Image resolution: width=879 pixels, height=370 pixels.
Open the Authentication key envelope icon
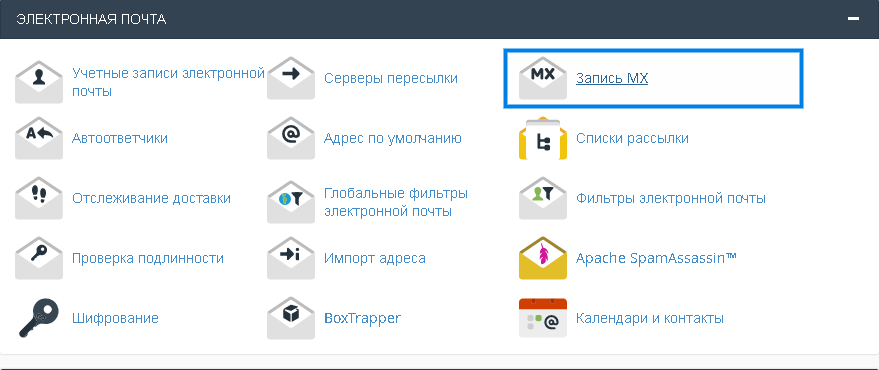(x=39, y=258)
